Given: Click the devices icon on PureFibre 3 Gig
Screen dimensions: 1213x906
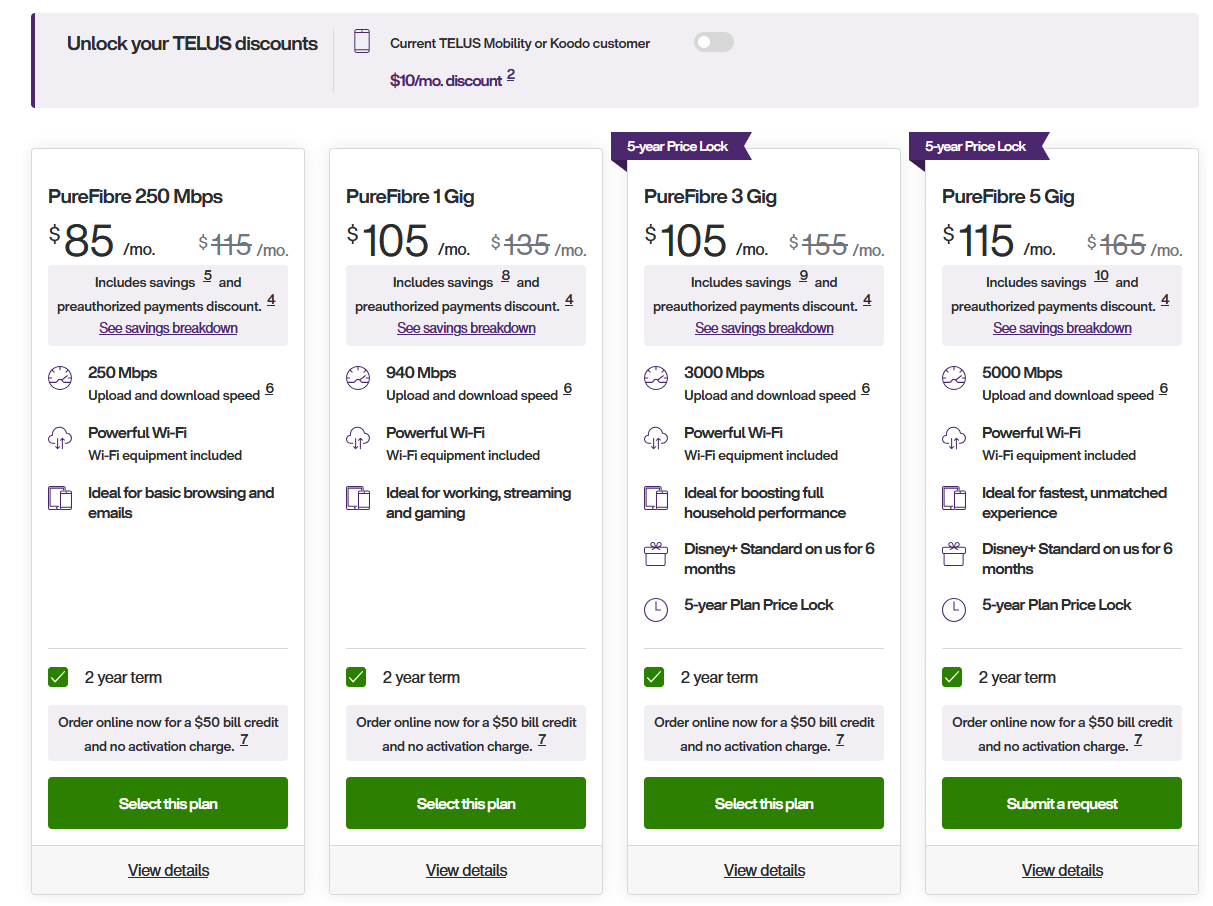Looking at the screenshot, I should pyautogui.click(x=656, y=498).
